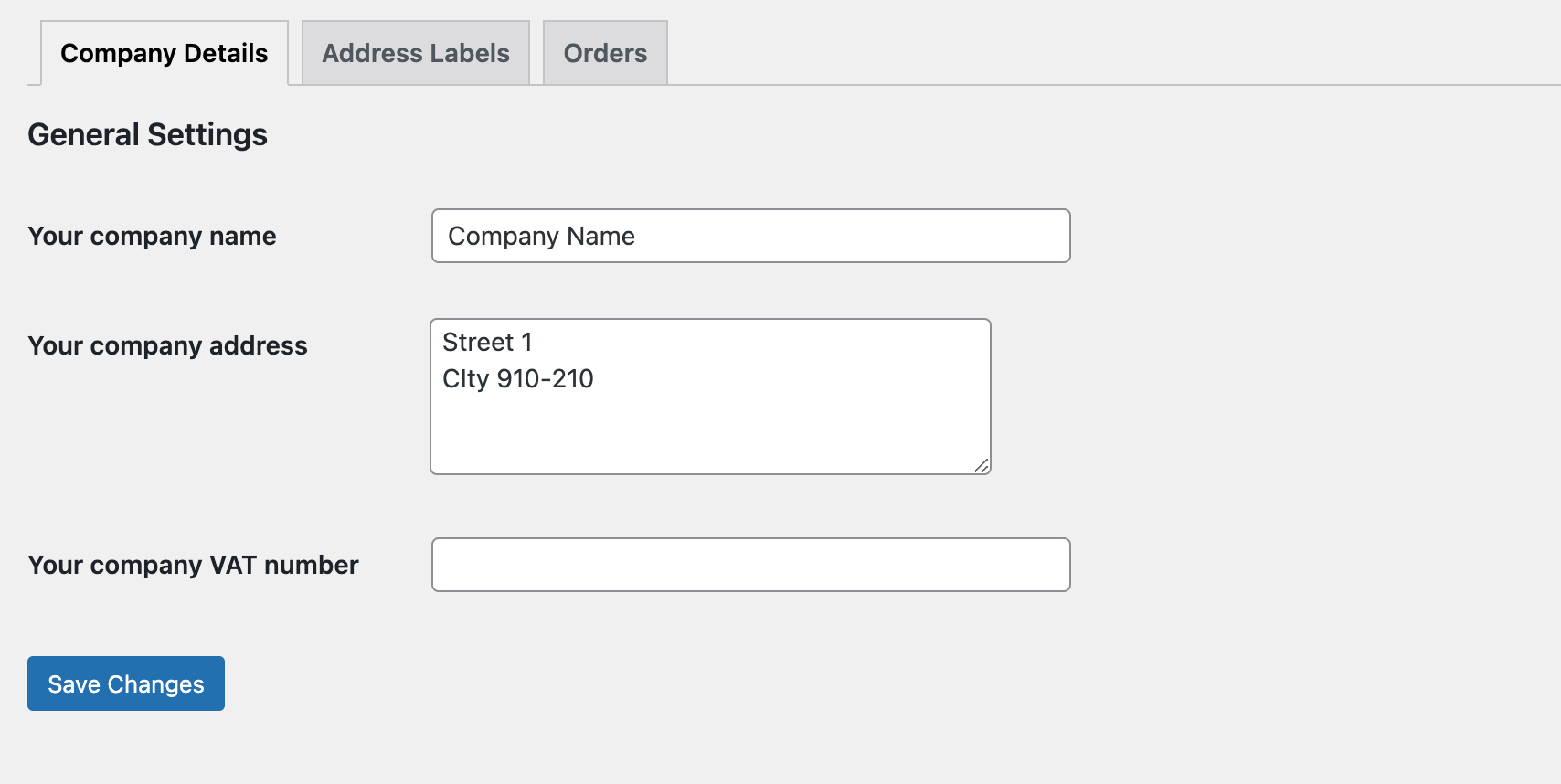This screenshot has width=1561, height=784.
Task: Click the "Your company VAT number" label
Action: tap(194, 565)
